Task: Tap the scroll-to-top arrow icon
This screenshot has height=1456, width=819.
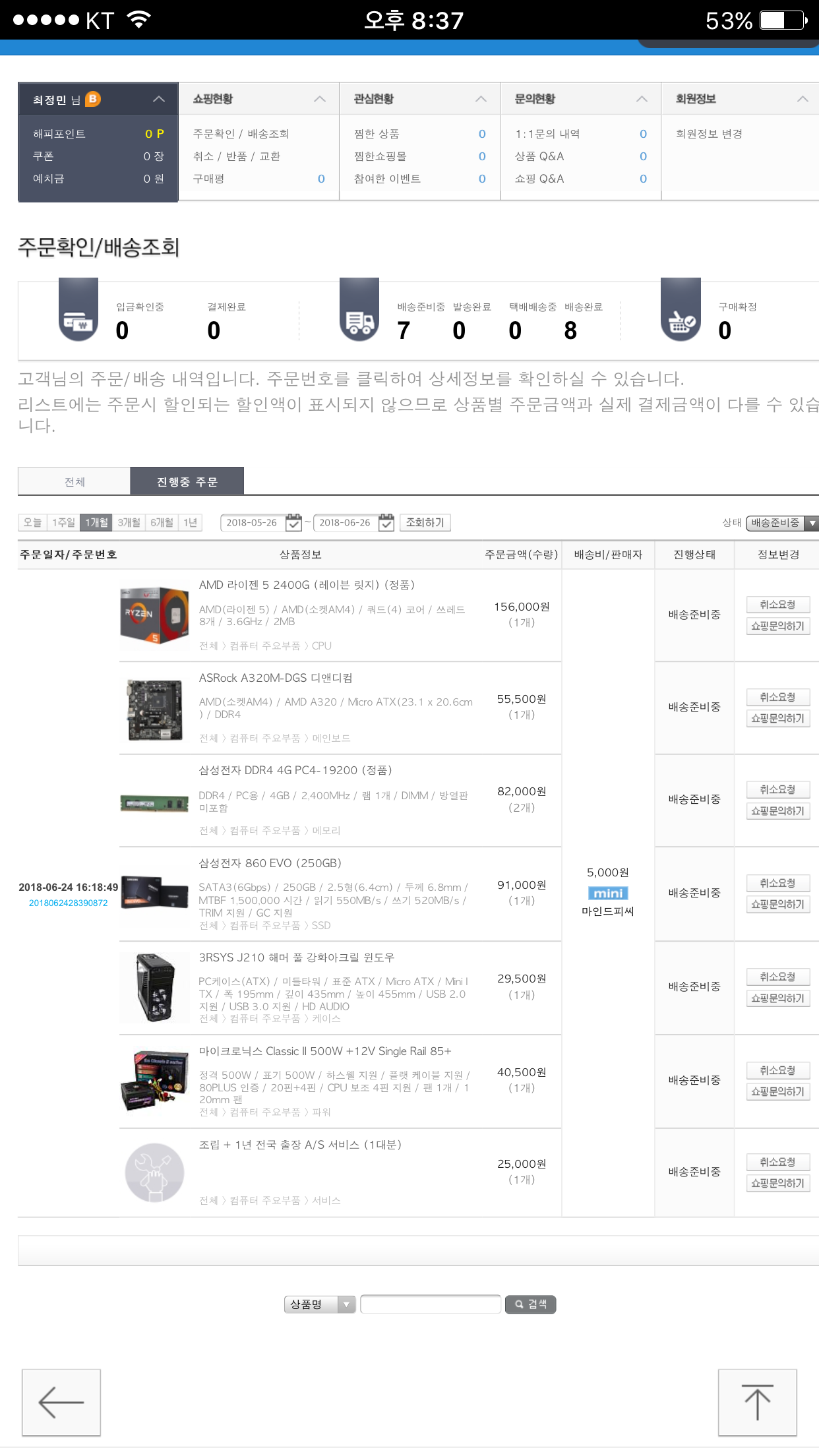Action: (757, 1402)
